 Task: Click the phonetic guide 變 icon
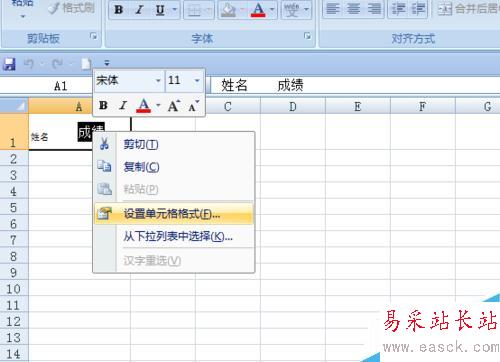[292, 10]
